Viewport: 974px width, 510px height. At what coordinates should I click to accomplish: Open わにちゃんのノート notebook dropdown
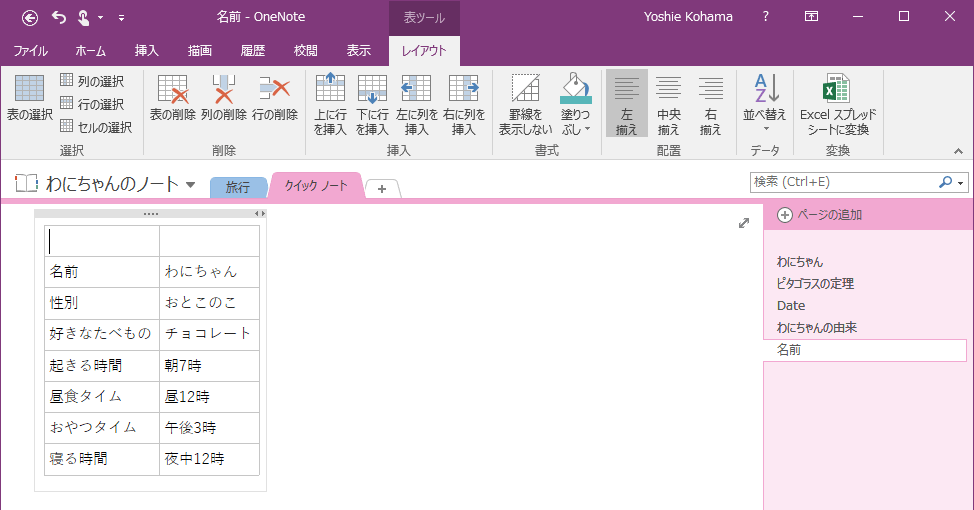point(191,184)
